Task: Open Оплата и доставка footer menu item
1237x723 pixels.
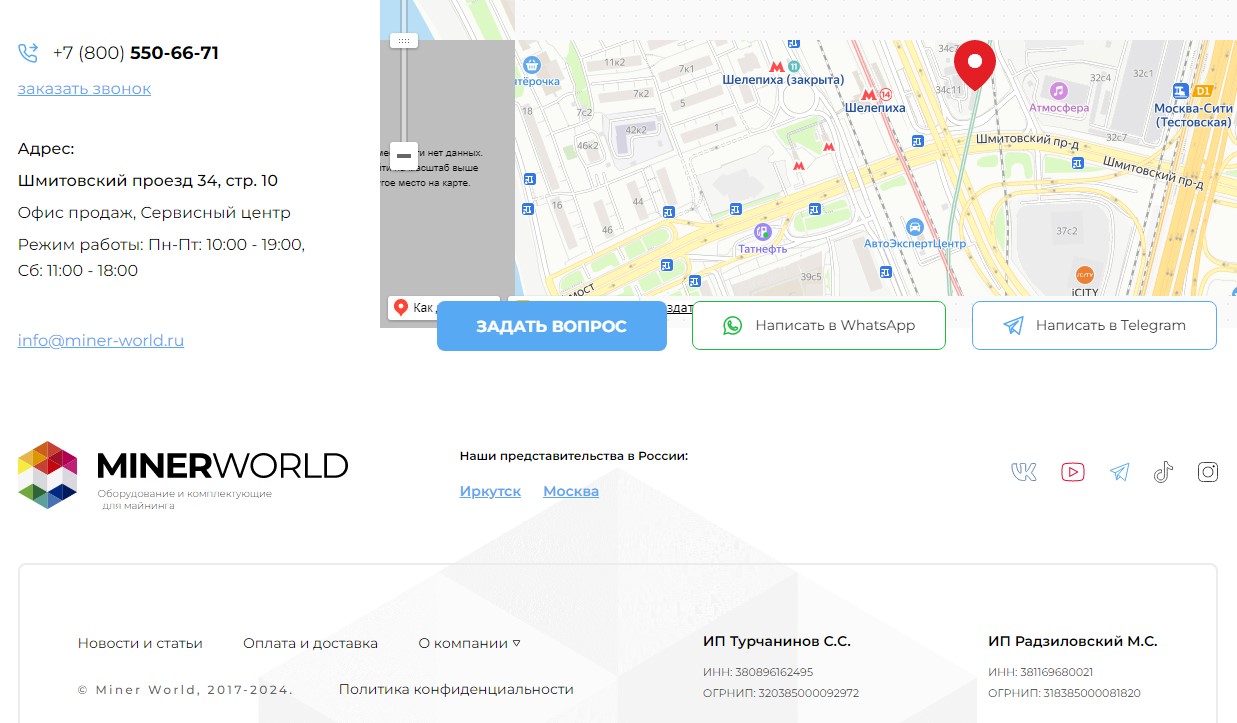Action: pyautogui.click(x=310, y=643)
